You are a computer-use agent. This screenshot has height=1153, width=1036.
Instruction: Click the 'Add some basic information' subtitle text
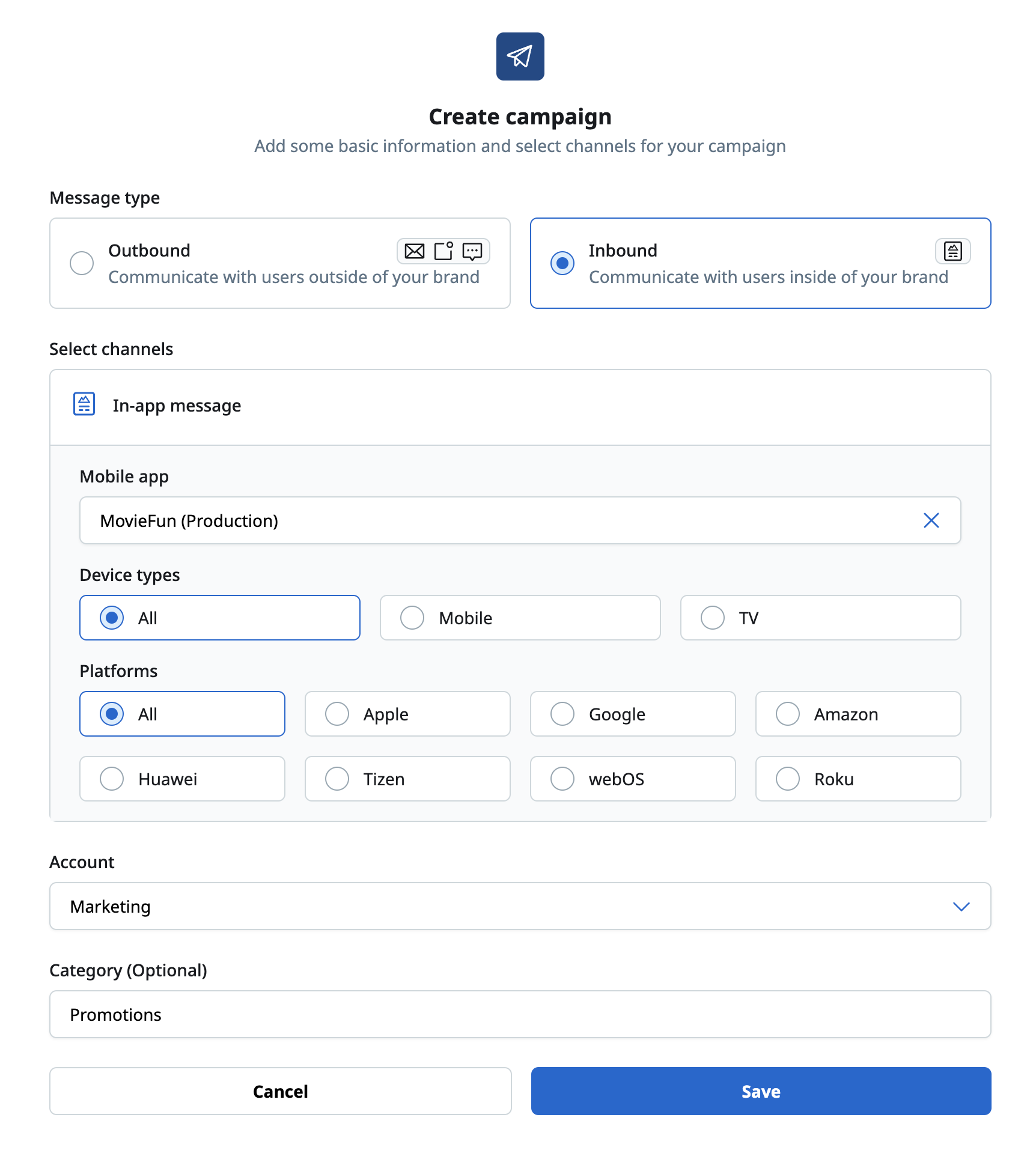coord(520,146)
